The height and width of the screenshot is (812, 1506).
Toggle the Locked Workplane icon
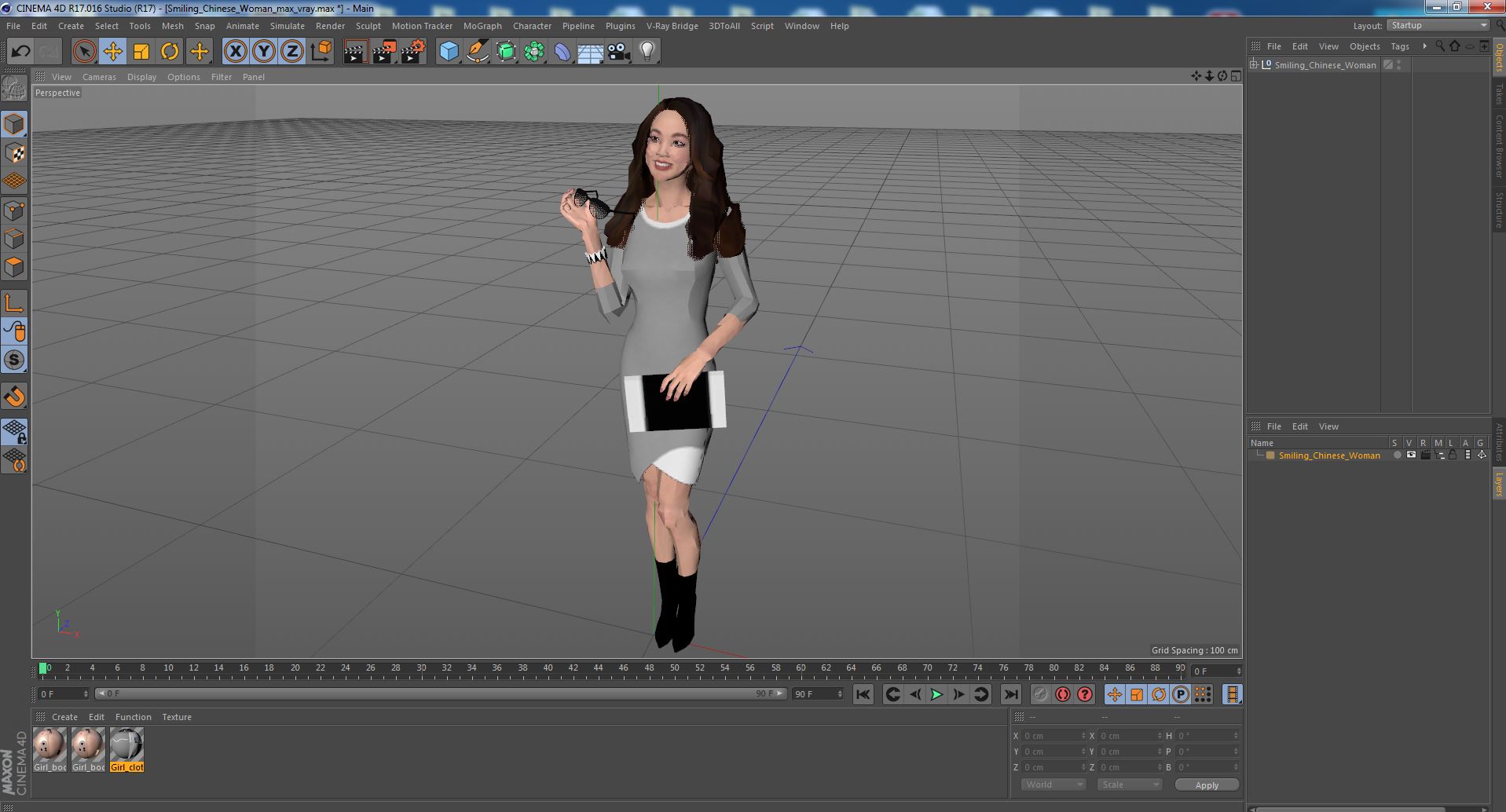(14, 431)
